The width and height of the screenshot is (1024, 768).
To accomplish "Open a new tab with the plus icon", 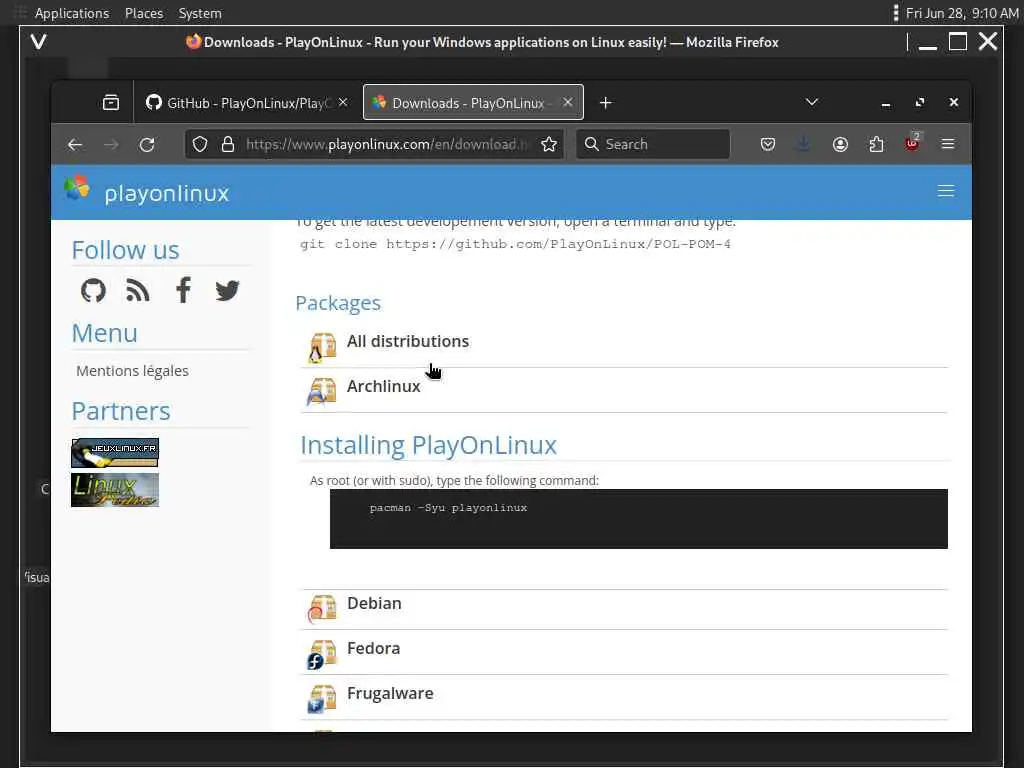I will (605, 103).
